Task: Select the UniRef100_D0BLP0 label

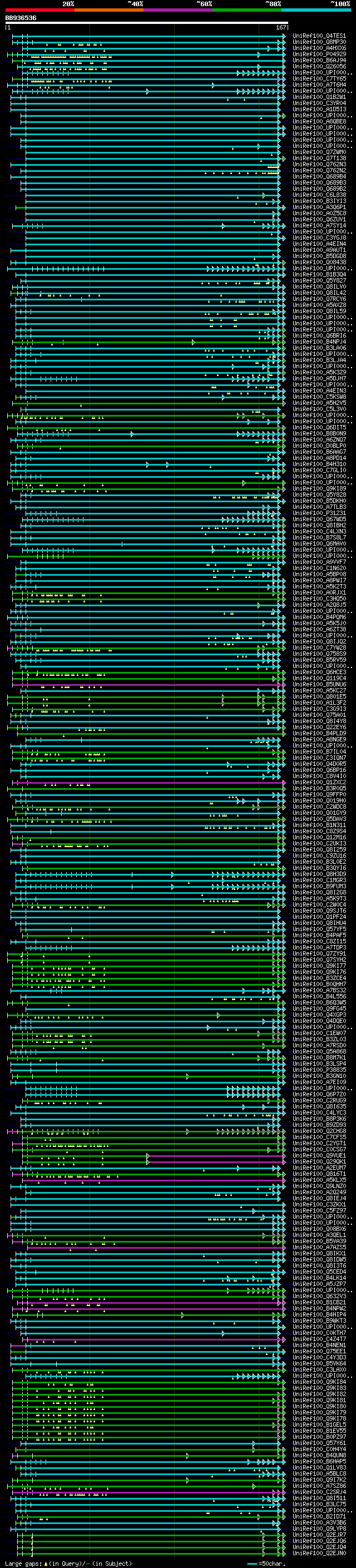Action: [x=319, y=446]
